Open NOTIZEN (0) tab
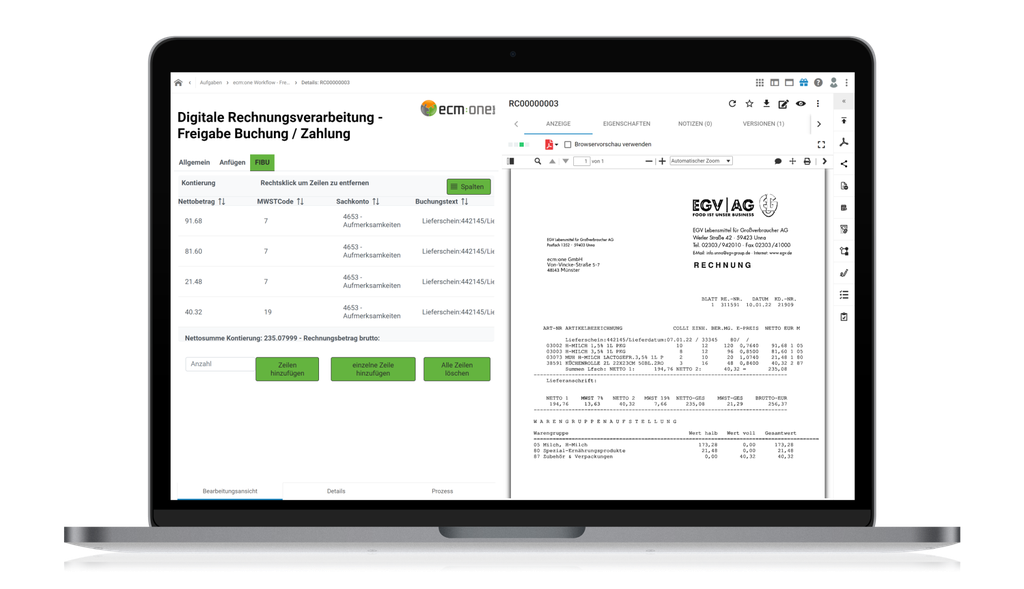The height and width of the screenshot is (589, 1024). click(x=695, y=123)
